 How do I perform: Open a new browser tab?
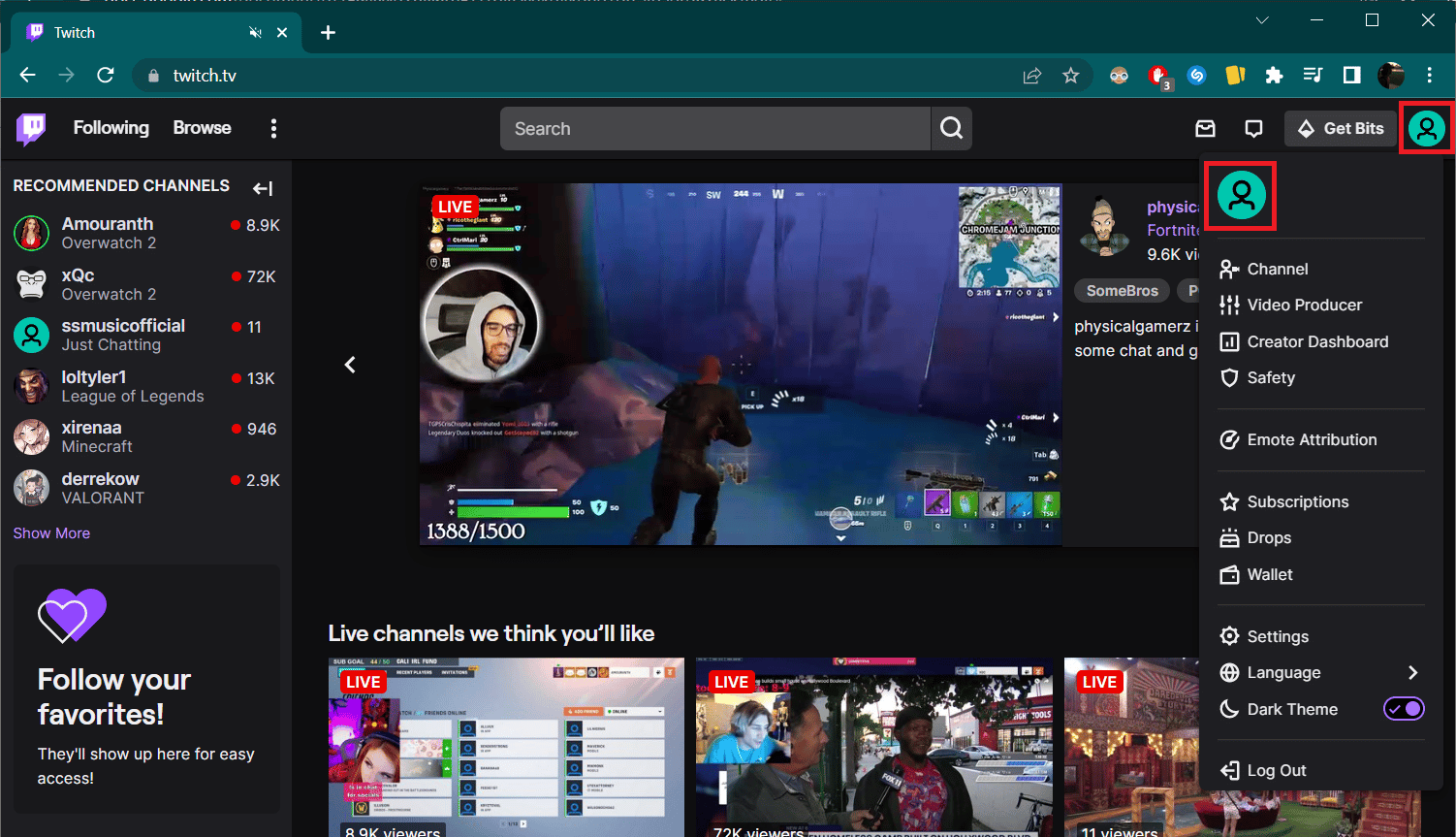328,32
